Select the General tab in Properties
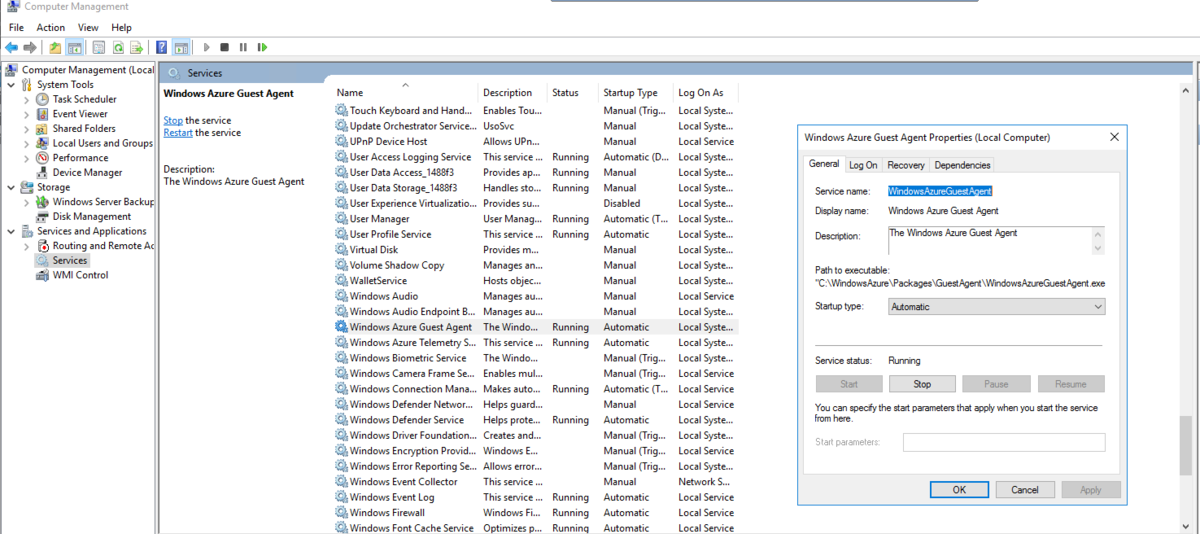The width and height of the screenshot is (1200, 534). (x=824, y=164)
